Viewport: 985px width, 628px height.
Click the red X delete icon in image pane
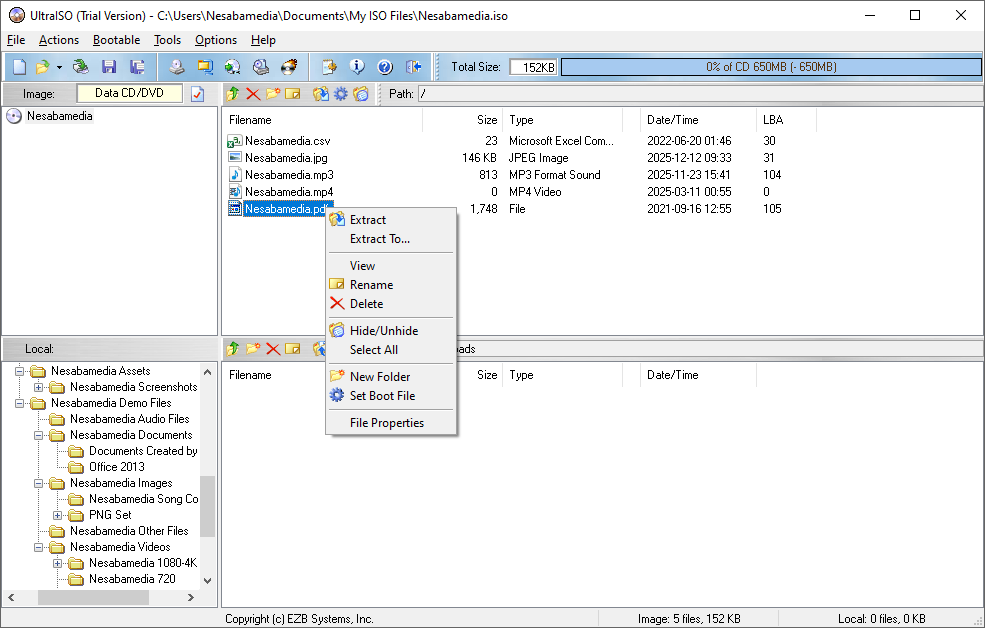253,94
